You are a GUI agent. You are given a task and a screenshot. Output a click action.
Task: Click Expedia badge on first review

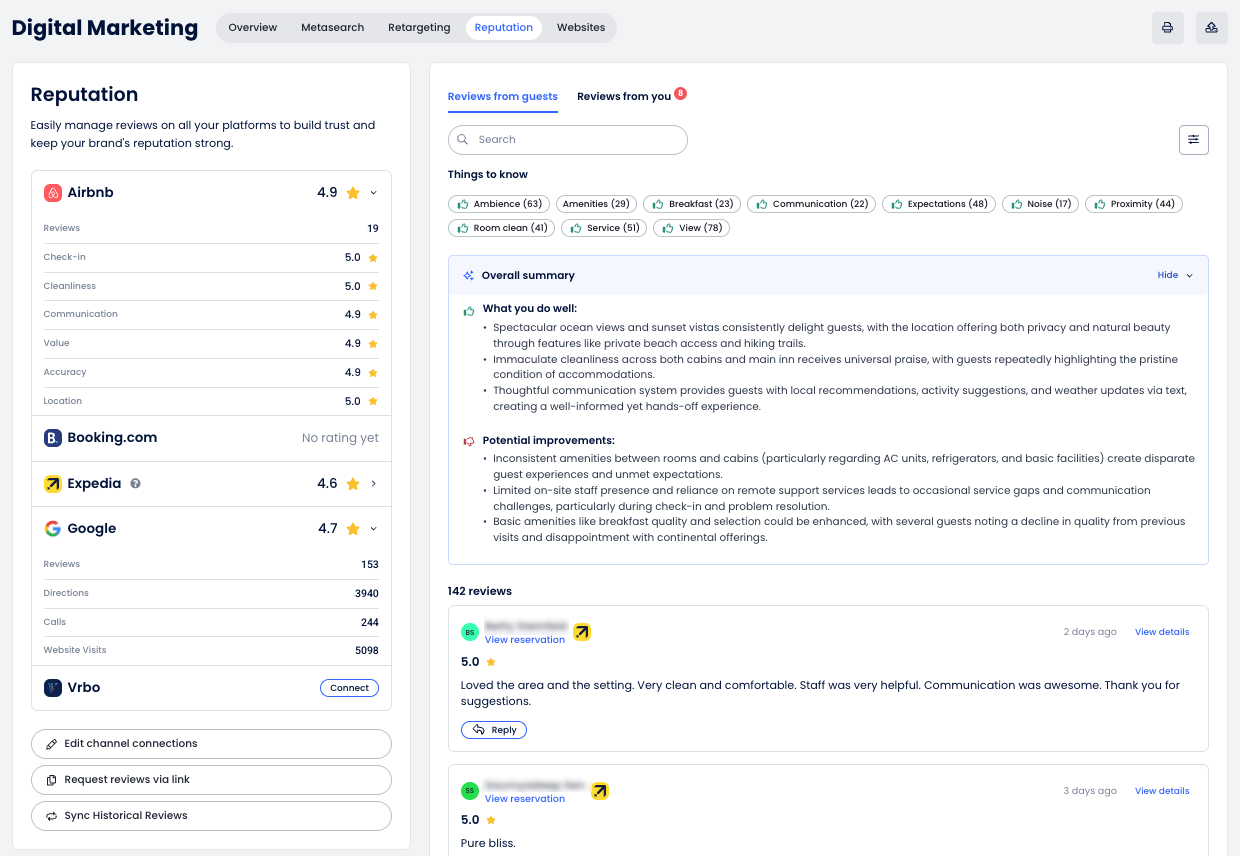tap(582, 632)
